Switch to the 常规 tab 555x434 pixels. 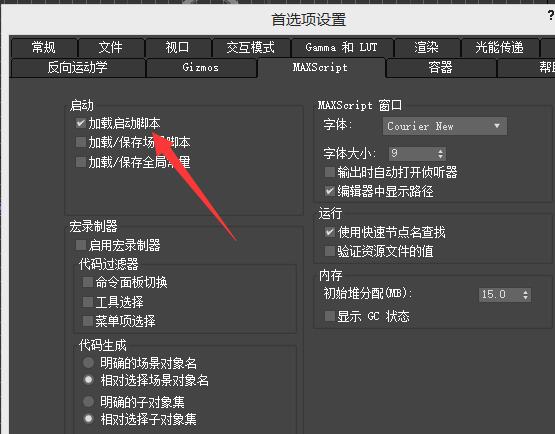[x=44, y=47]
